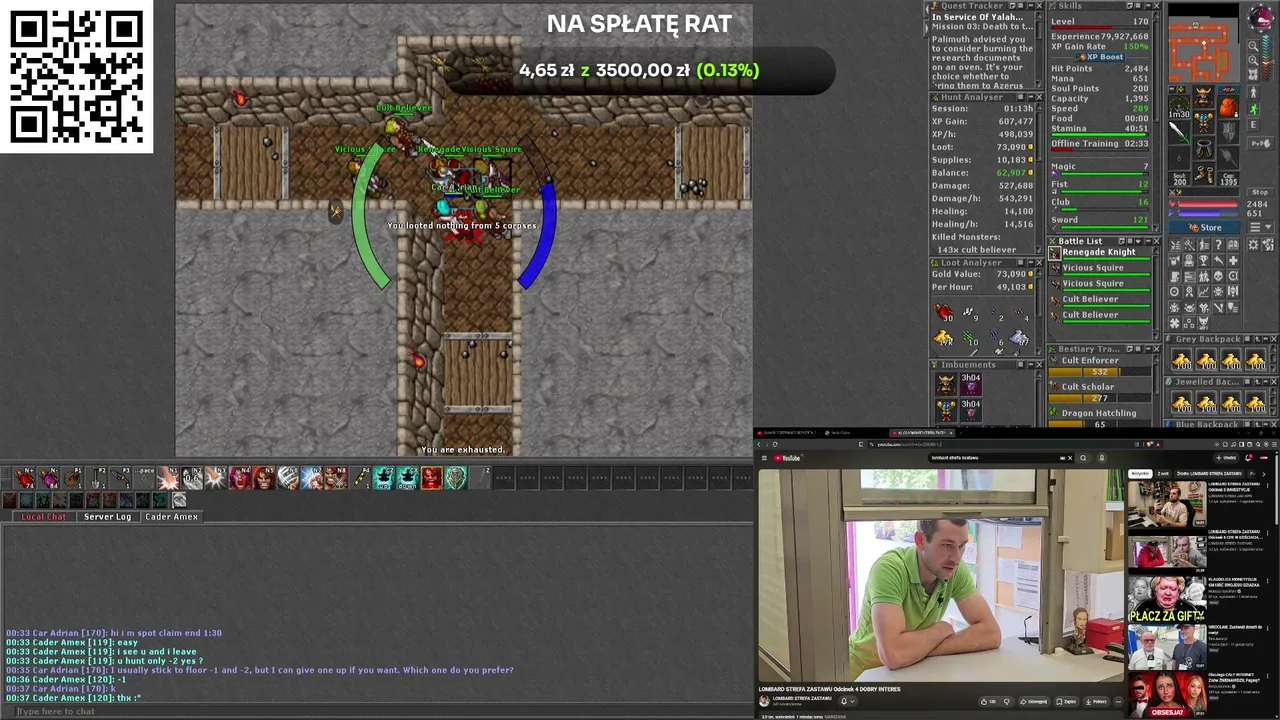Click the orange minimap

[x=1203, y=49]
